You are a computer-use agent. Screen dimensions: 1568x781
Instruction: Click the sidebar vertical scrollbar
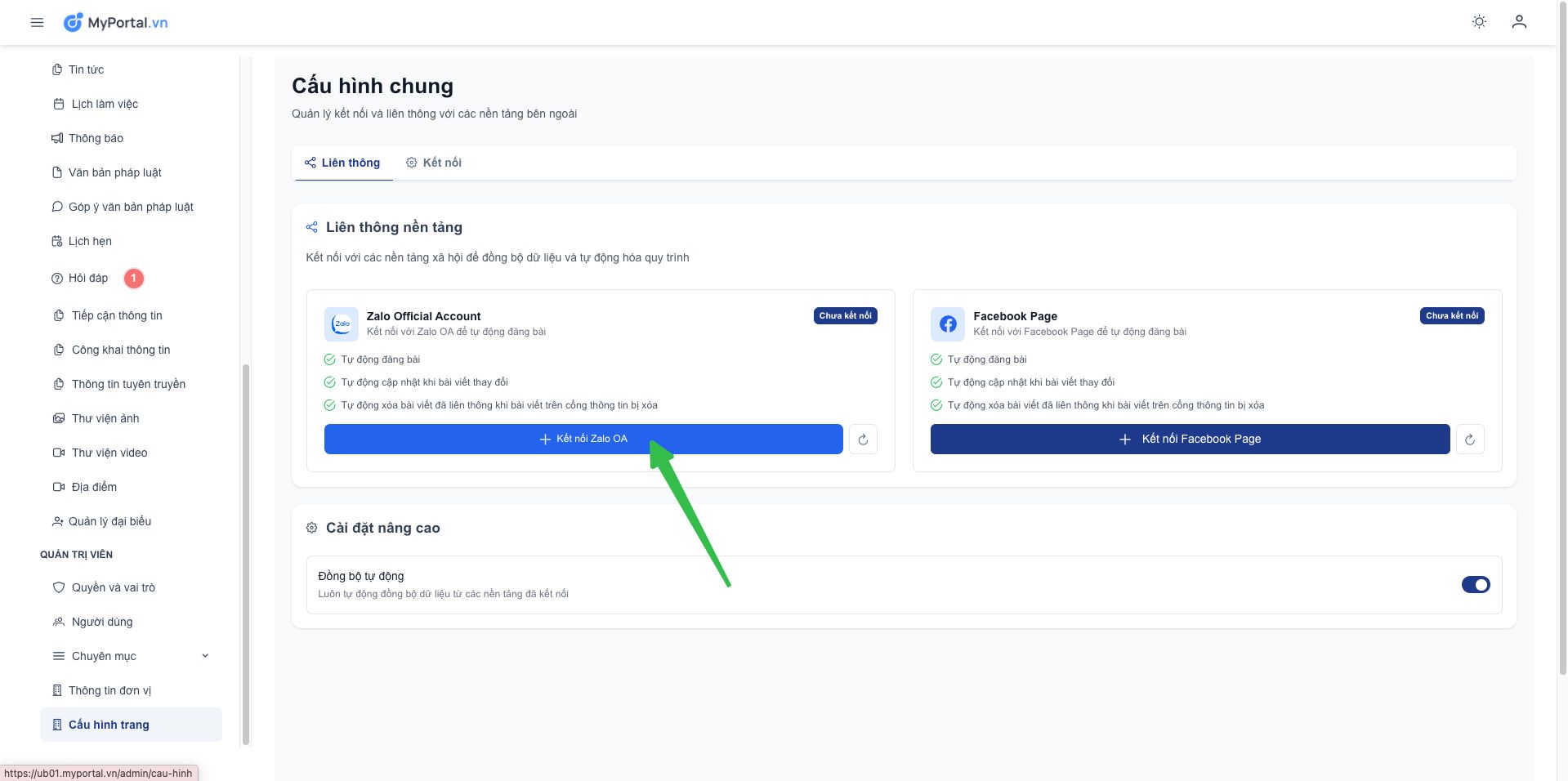(246, 554)
